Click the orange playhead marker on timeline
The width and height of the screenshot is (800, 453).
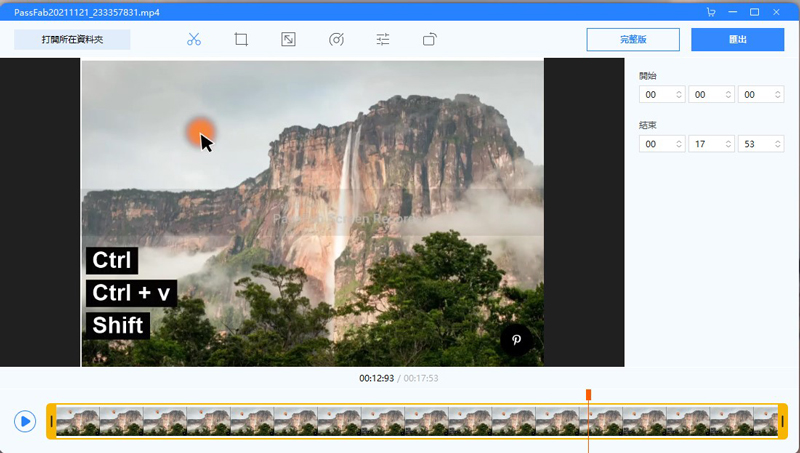588,395
